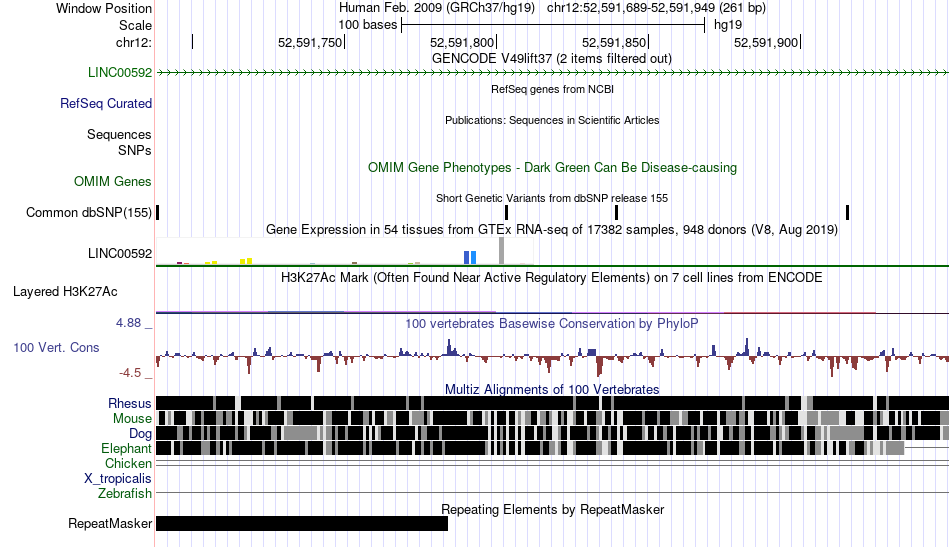The width and height of the screenshot is (950, 547).
Task: Click the OMIM Gene Phenotypes track title
Action: click(552, 168)
